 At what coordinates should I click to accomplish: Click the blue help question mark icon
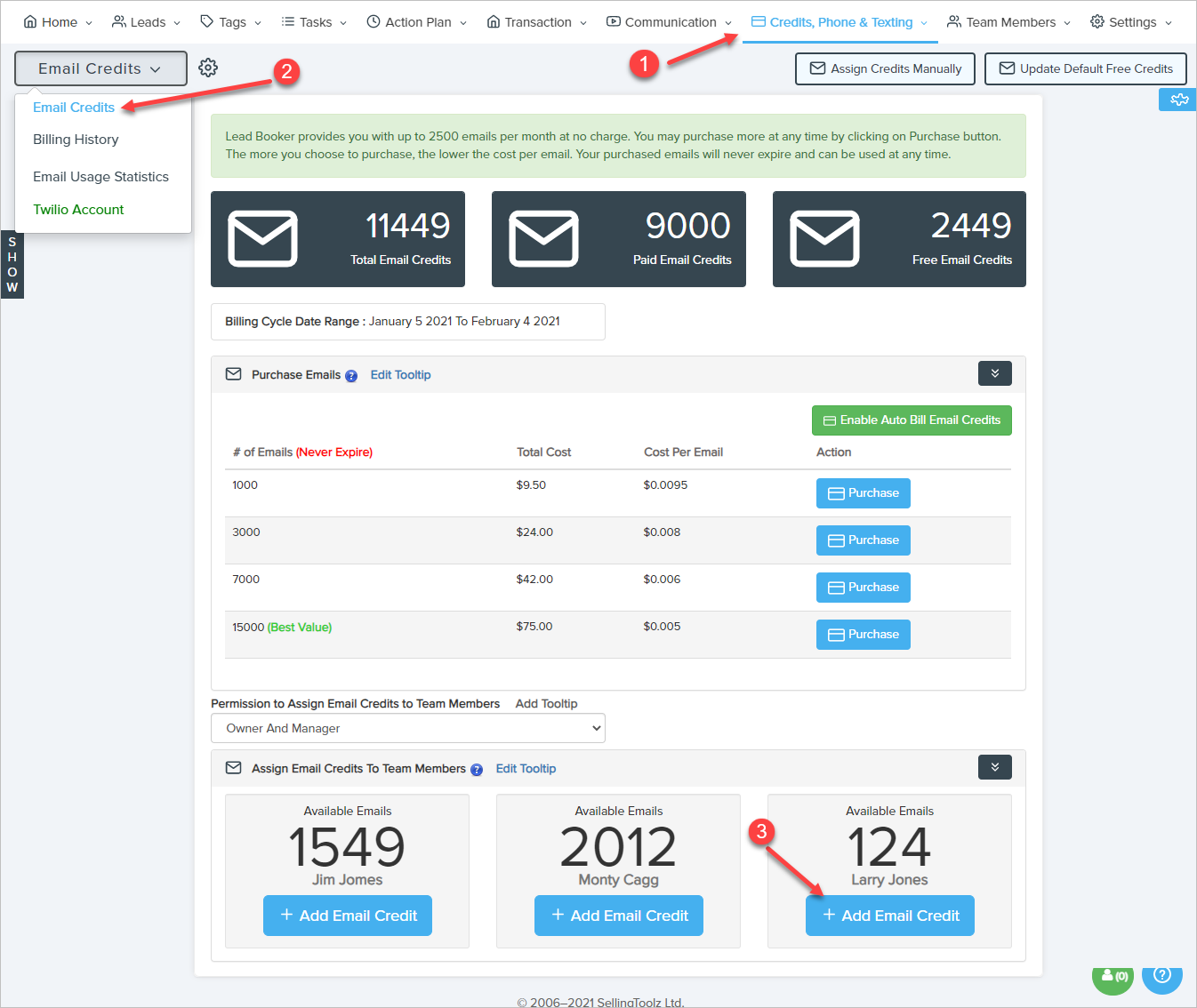pyautogui.click(x=1161, y=976)
